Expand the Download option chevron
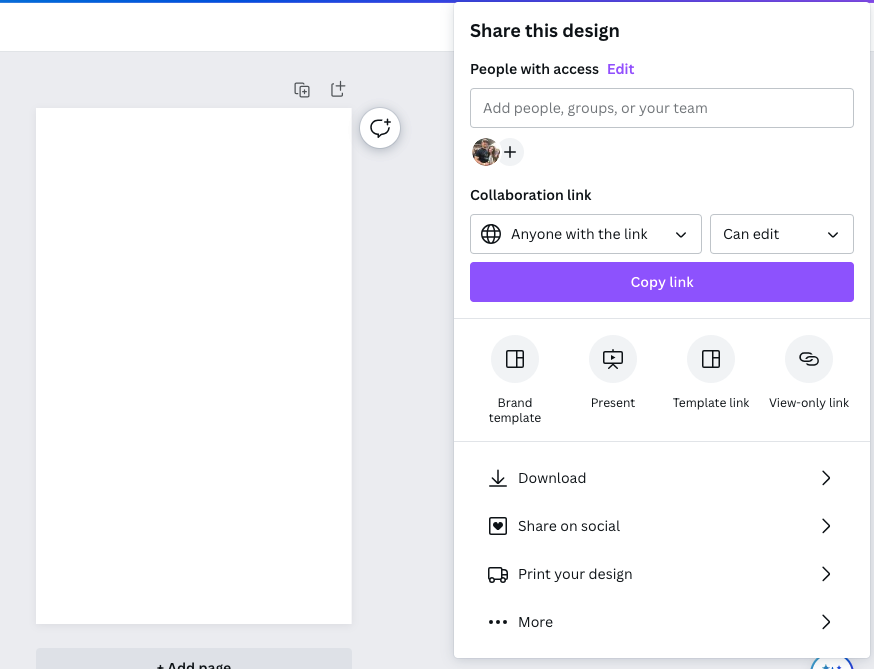Screen dimensions: 874x669 point(826,478)
